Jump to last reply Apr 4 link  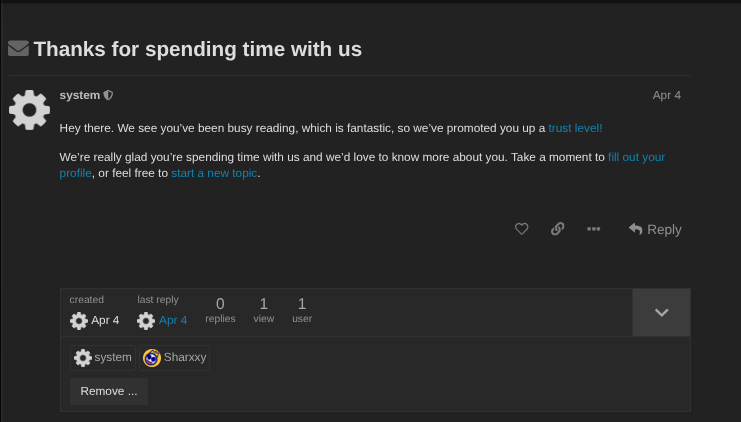pyautogui.click(x=173, y=321)
